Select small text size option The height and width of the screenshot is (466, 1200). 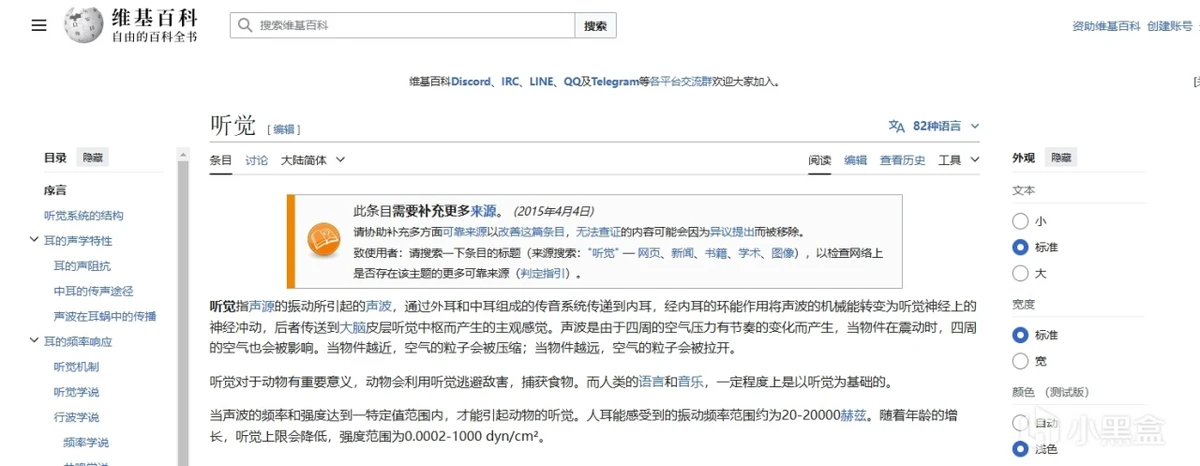click(1020, 221)
